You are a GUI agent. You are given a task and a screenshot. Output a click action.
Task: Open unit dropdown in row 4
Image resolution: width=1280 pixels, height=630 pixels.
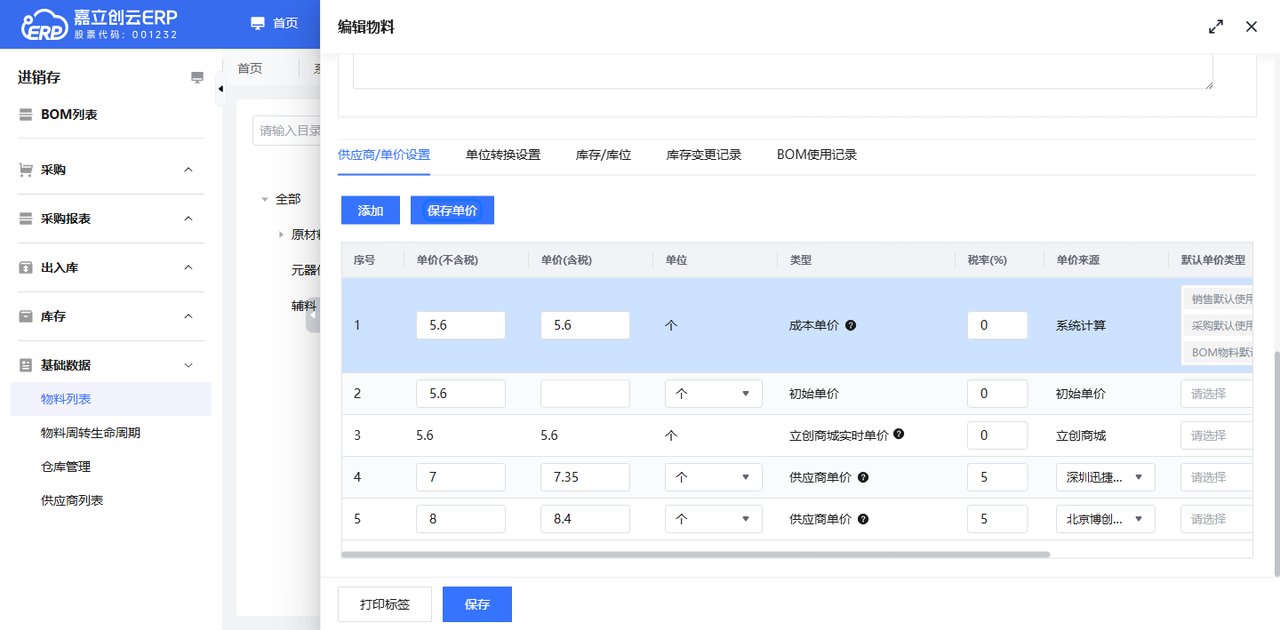[713, 477]
